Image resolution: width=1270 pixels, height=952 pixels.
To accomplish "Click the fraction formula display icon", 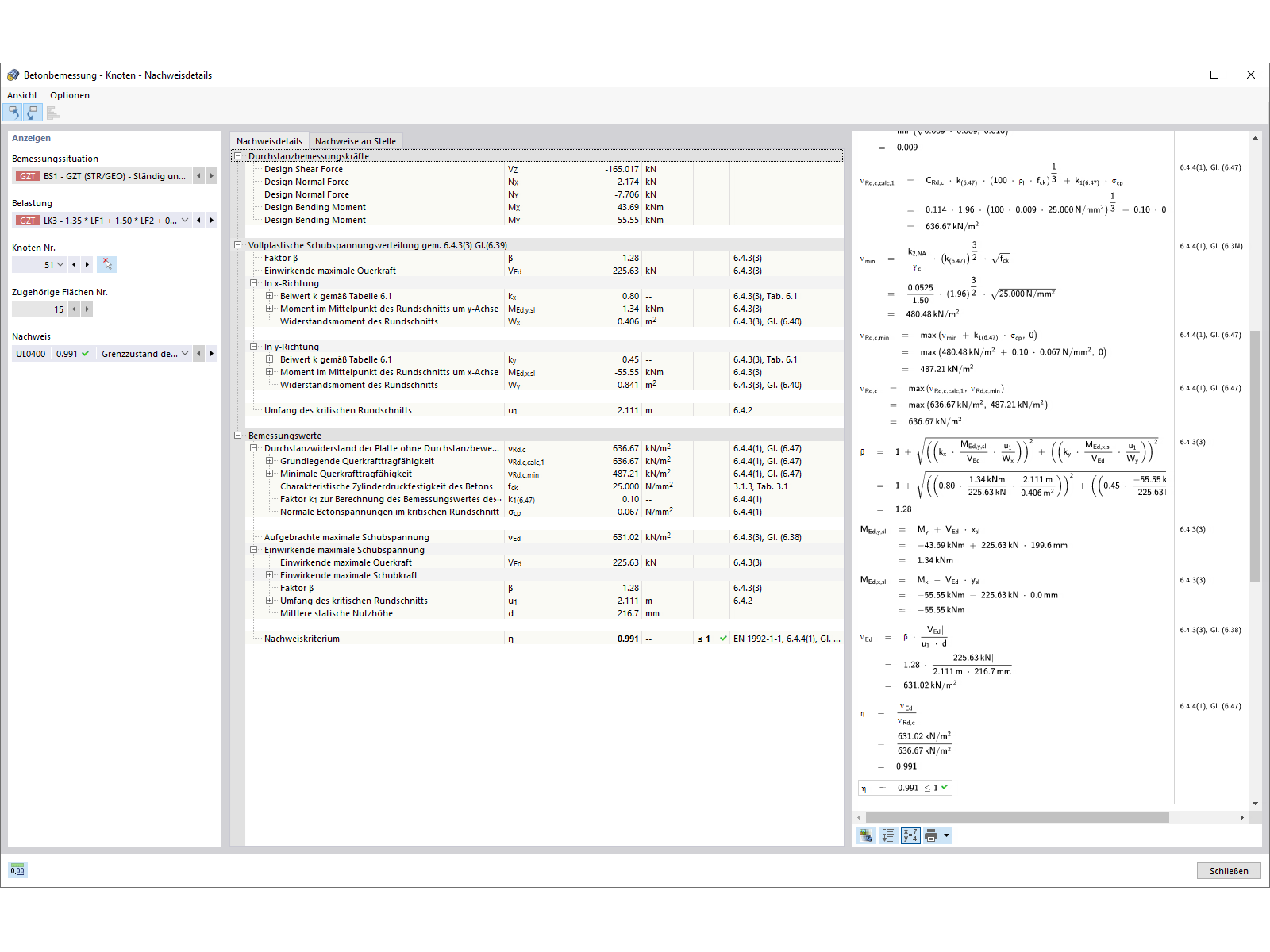I will 910,835.
